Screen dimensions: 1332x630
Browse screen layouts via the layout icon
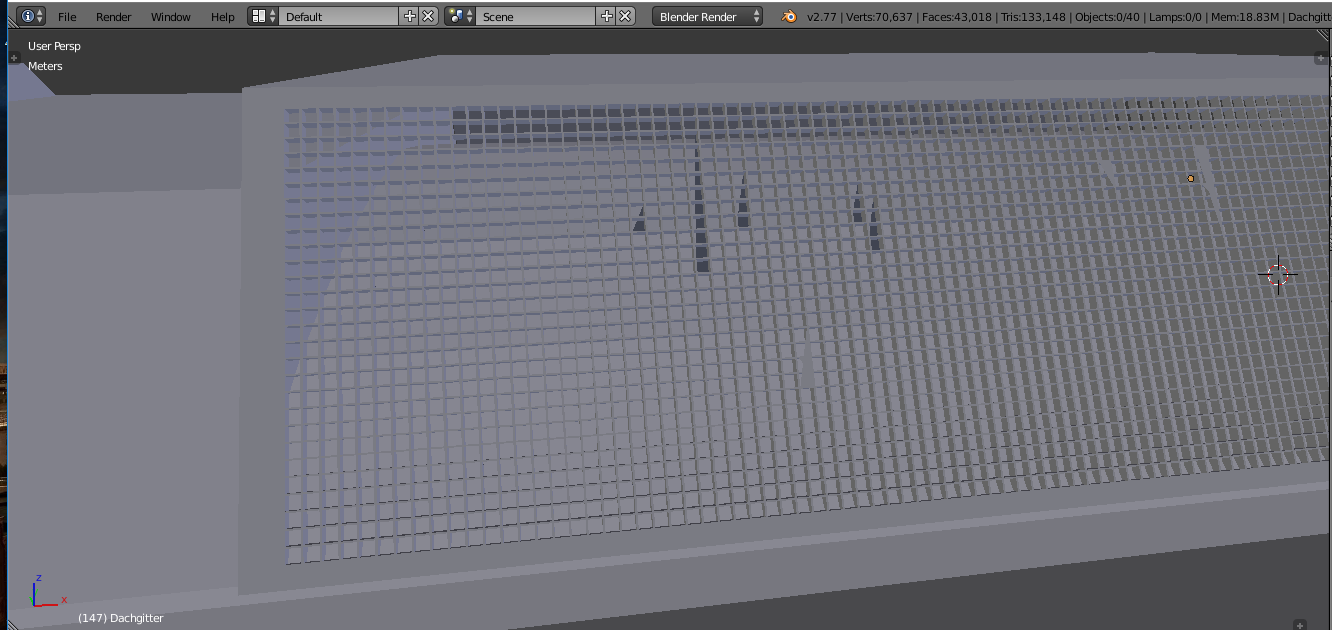pos(263,16)
